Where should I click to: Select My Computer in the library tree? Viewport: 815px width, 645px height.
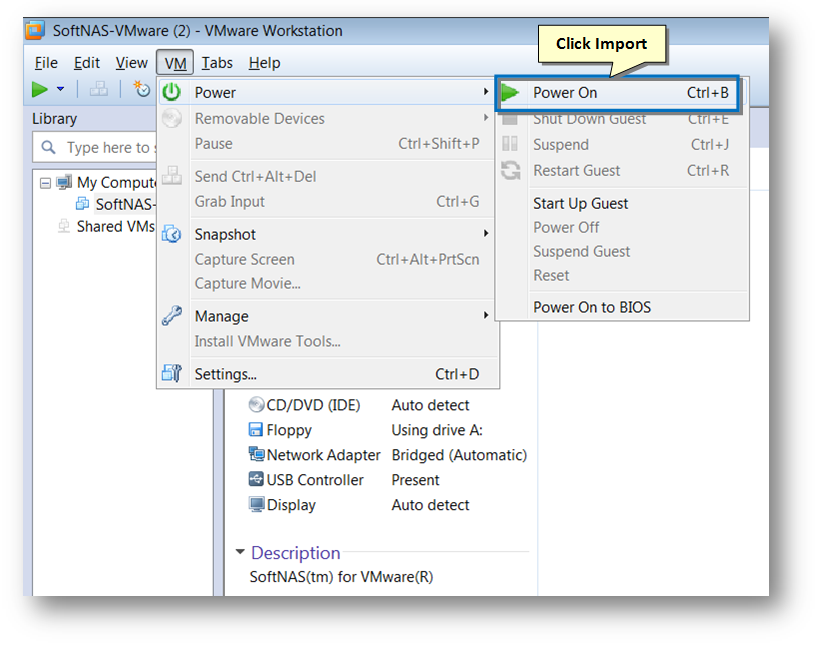pyautogui.click(x=116, y=182)
